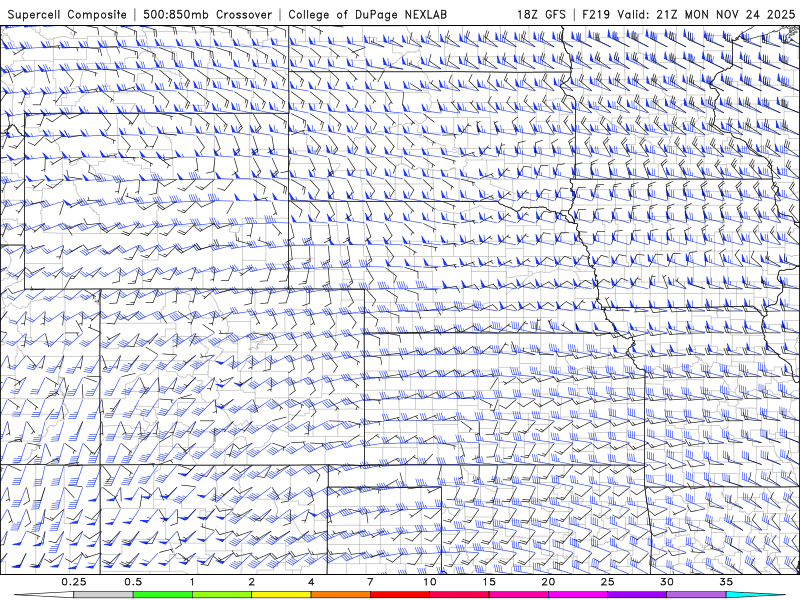Click 'F219 Valid: 21Z MON NOV 24 2025'
800x600 pixels.
click(x=688, y=14)
